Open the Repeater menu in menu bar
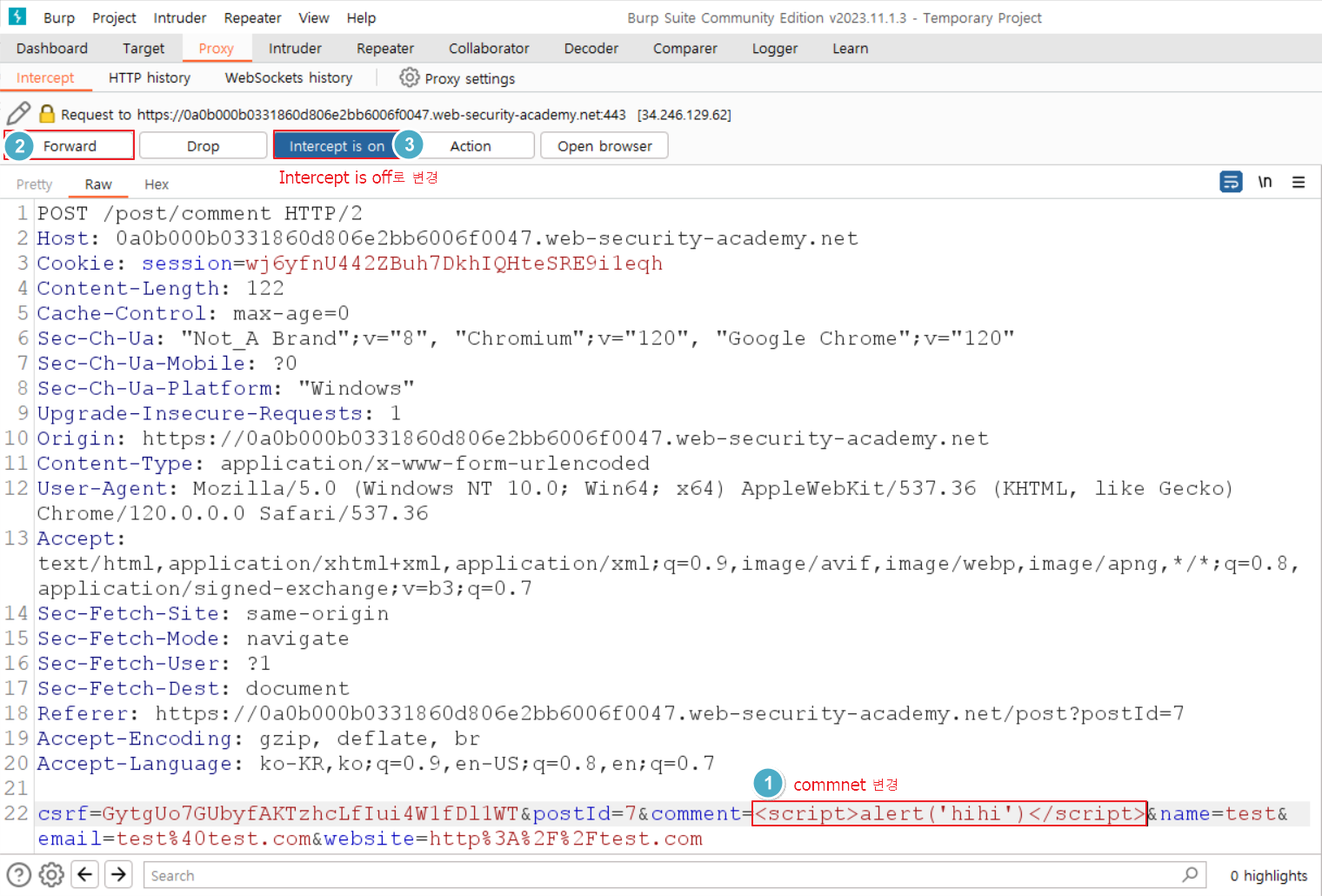 [252, 17]
